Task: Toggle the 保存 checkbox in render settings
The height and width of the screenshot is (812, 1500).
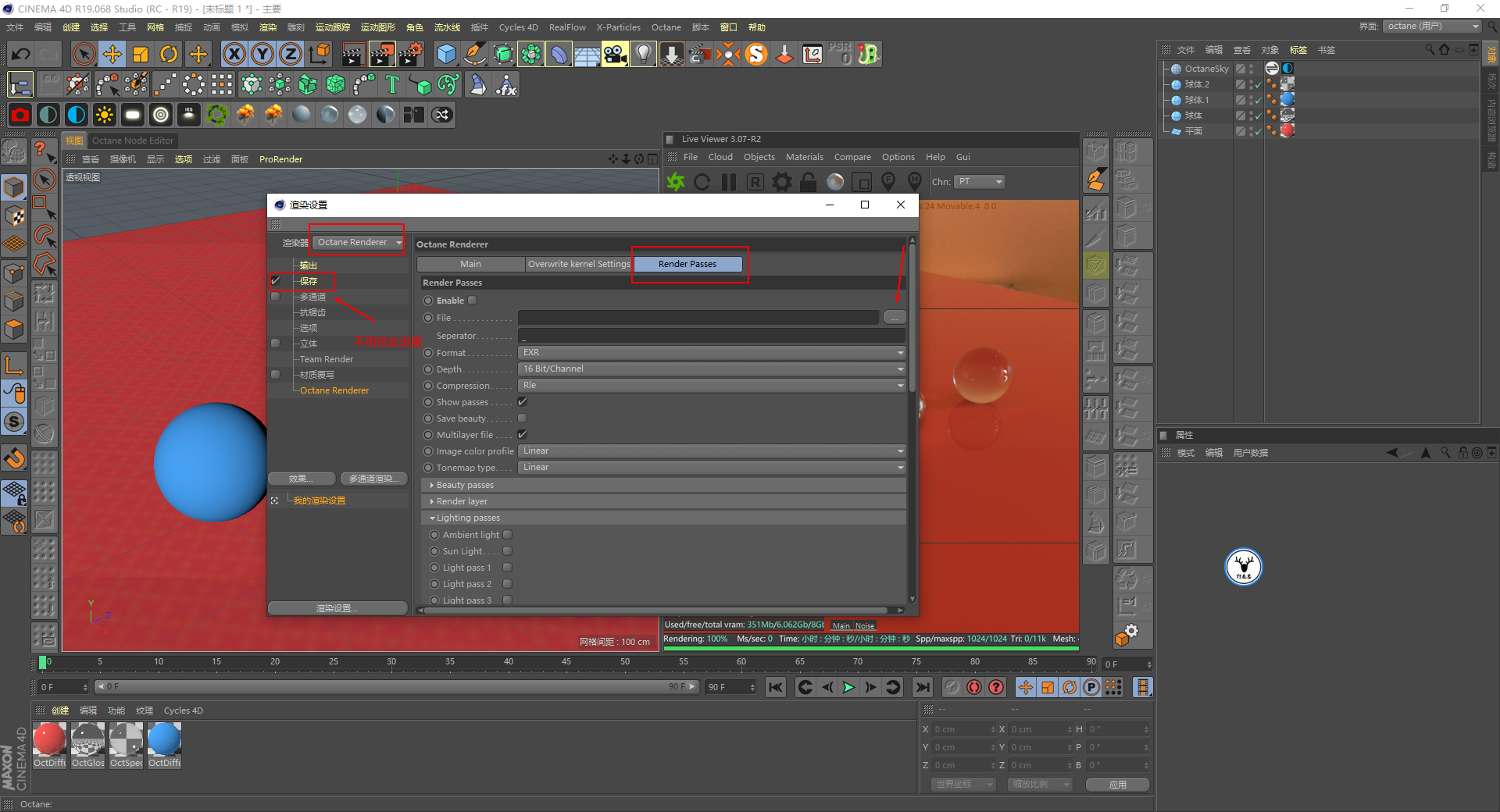Action: click(x=276, y=280)
